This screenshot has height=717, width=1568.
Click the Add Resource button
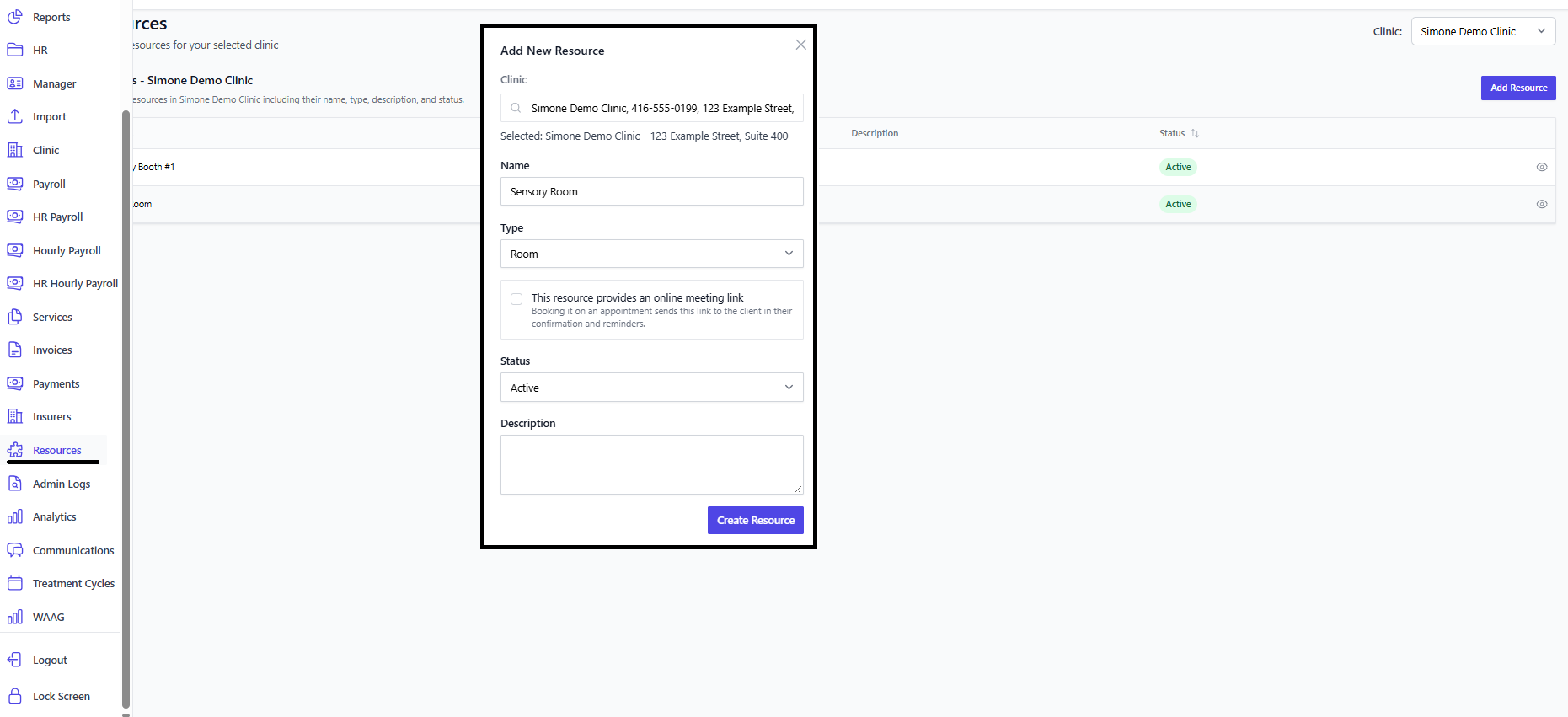1518,88
